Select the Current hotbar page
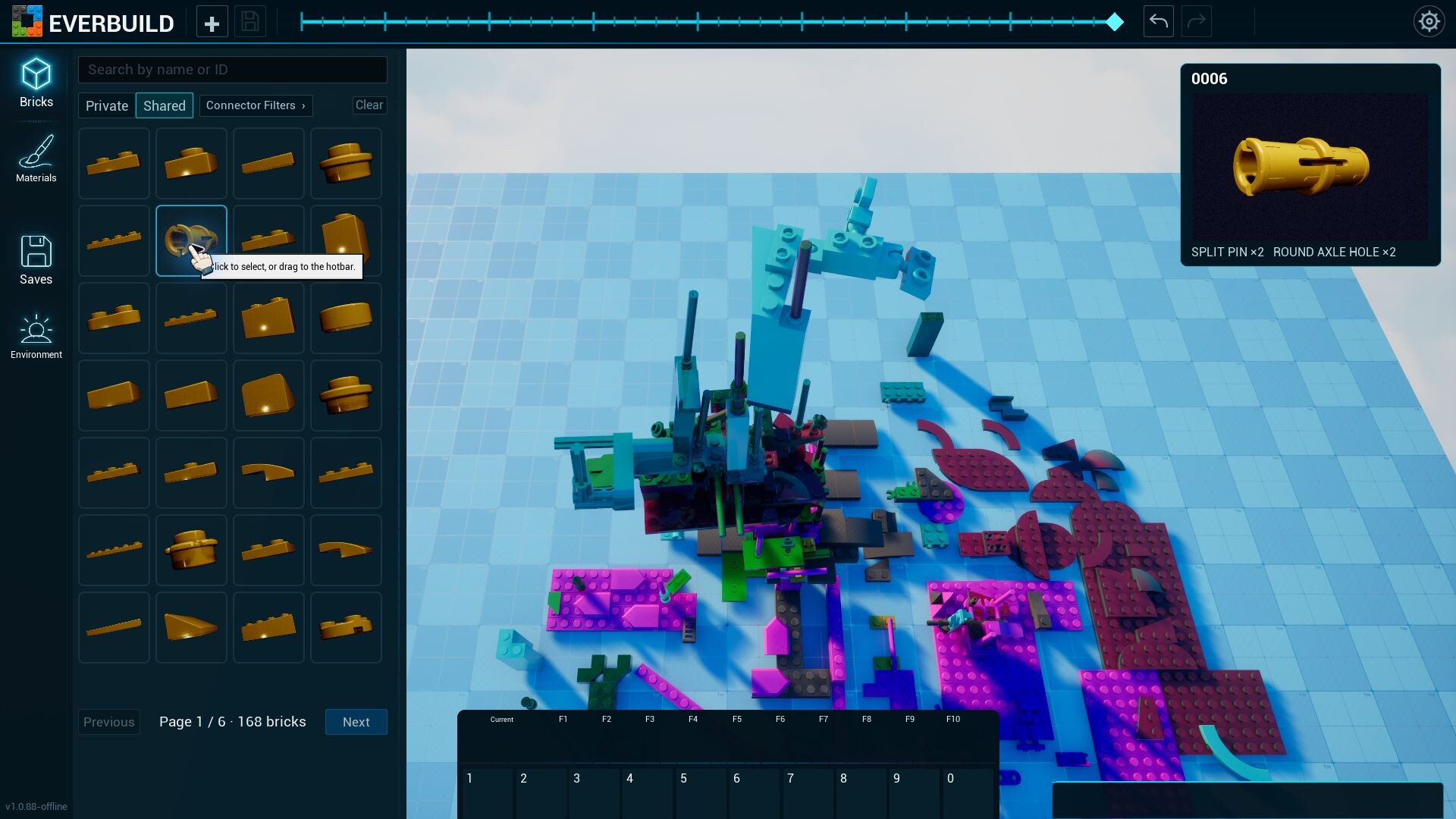The image size is (1456, 819). 501,720
